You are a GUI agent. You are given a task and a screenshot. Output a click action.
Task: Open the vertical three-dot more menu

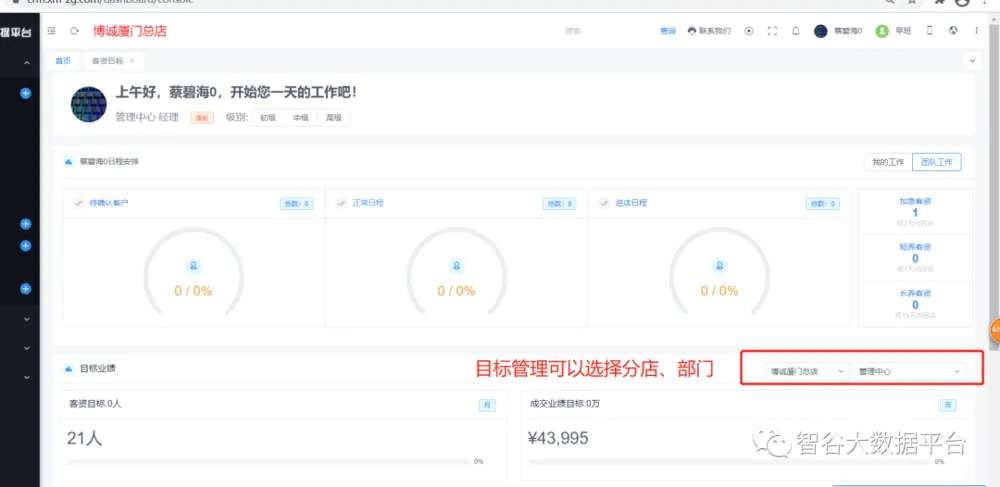(x=975, y=31)
